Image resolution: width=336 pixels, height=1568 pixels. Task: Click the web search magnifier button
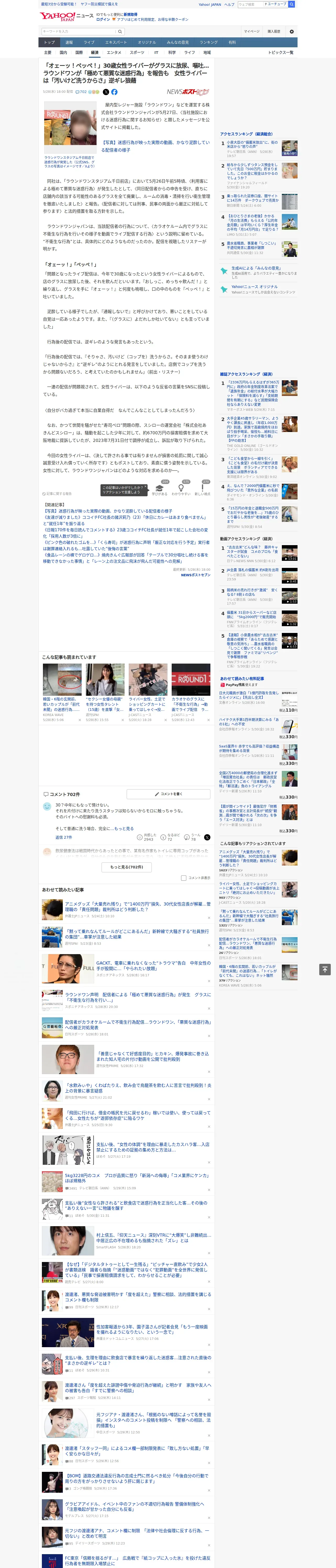pos(292,4)
